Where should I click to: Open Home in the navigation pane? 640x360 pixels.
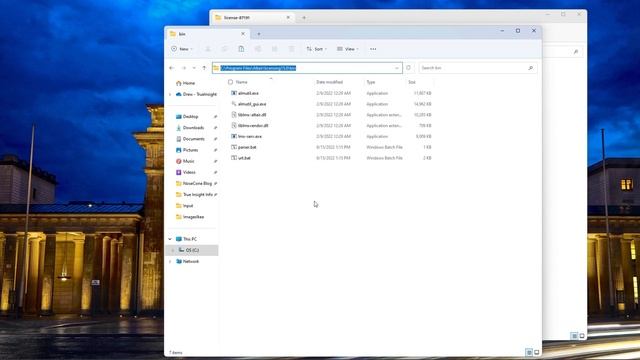click(x=189, y=83)
